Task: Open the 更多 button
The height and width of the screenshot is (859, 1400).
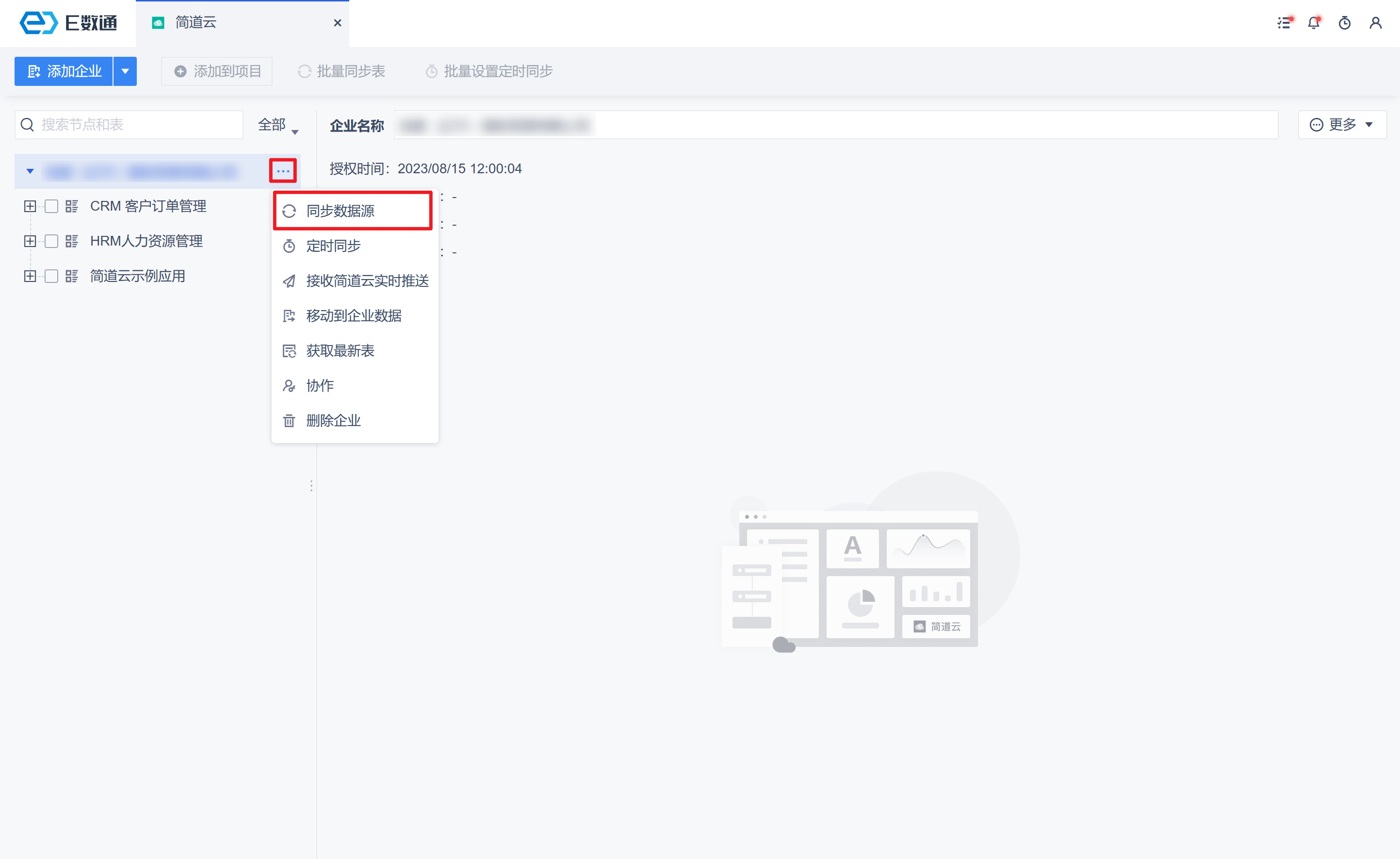Action: coord(1342,125)
